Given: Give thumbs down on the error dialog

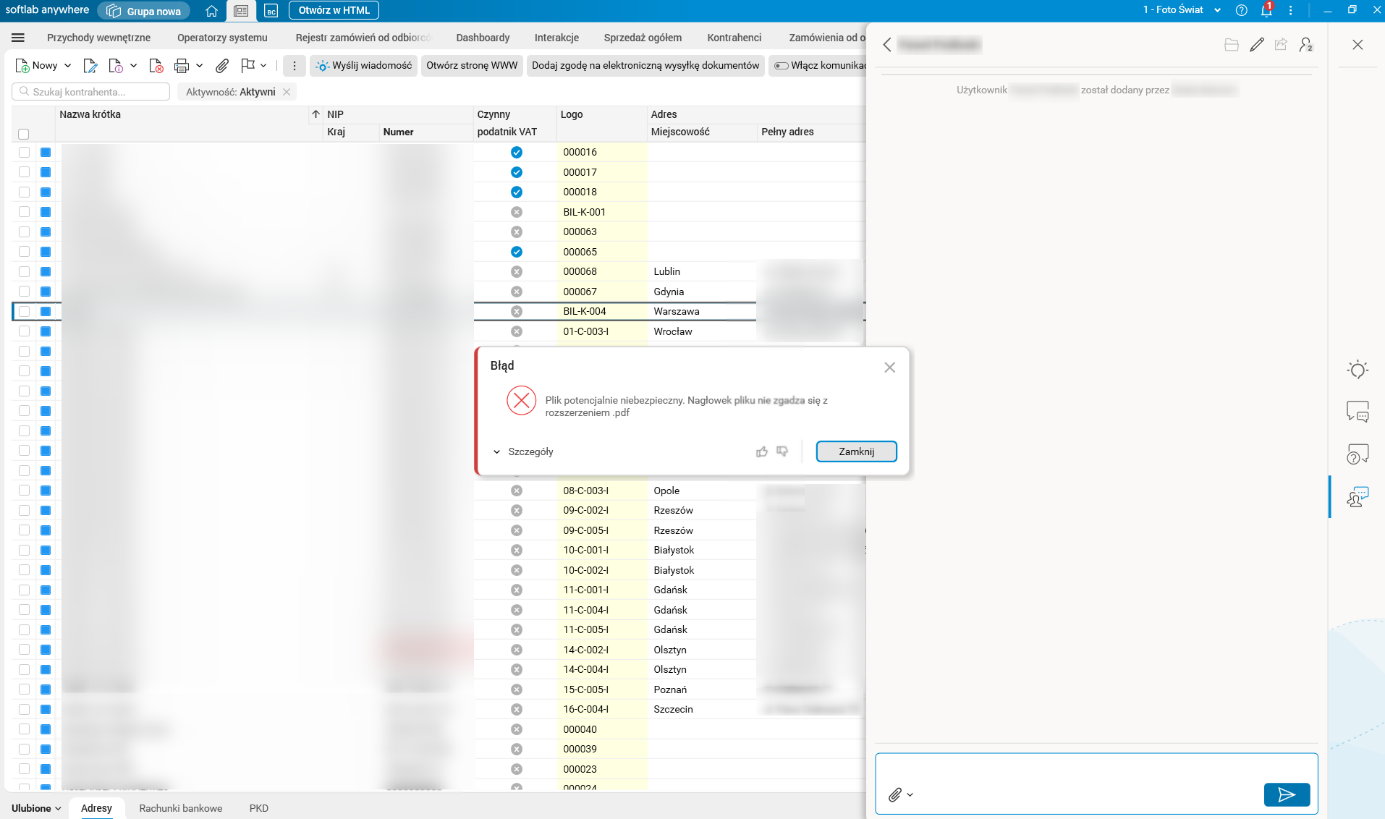Looking at the screenshot, I should tap(782, 452).
